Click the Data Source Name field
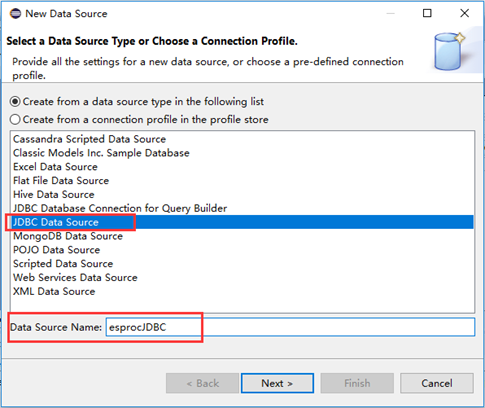The height and width of the screenshot is (408, 485). pos(290,327)
